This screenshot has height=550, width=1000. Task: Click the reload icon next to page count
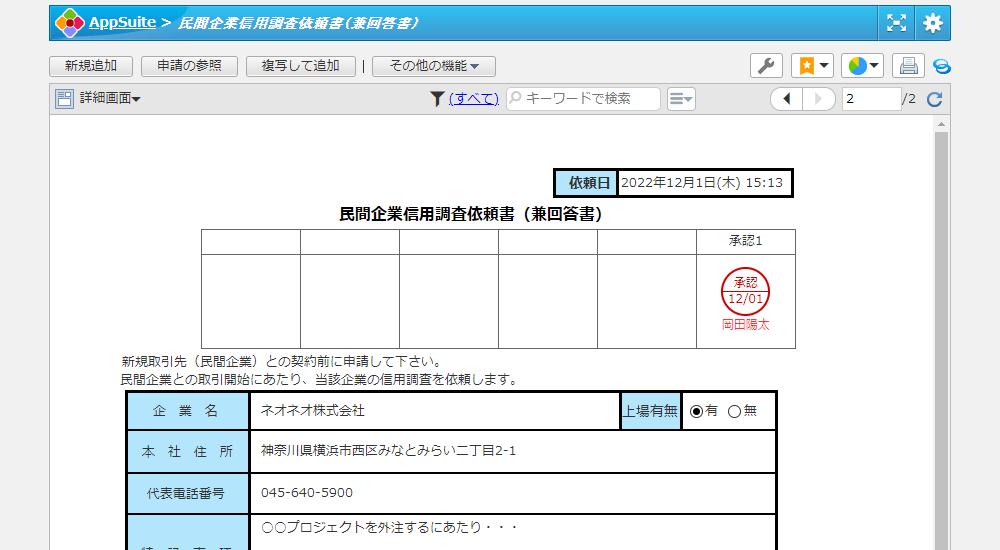pyautogui.click(x=935, y=99)
